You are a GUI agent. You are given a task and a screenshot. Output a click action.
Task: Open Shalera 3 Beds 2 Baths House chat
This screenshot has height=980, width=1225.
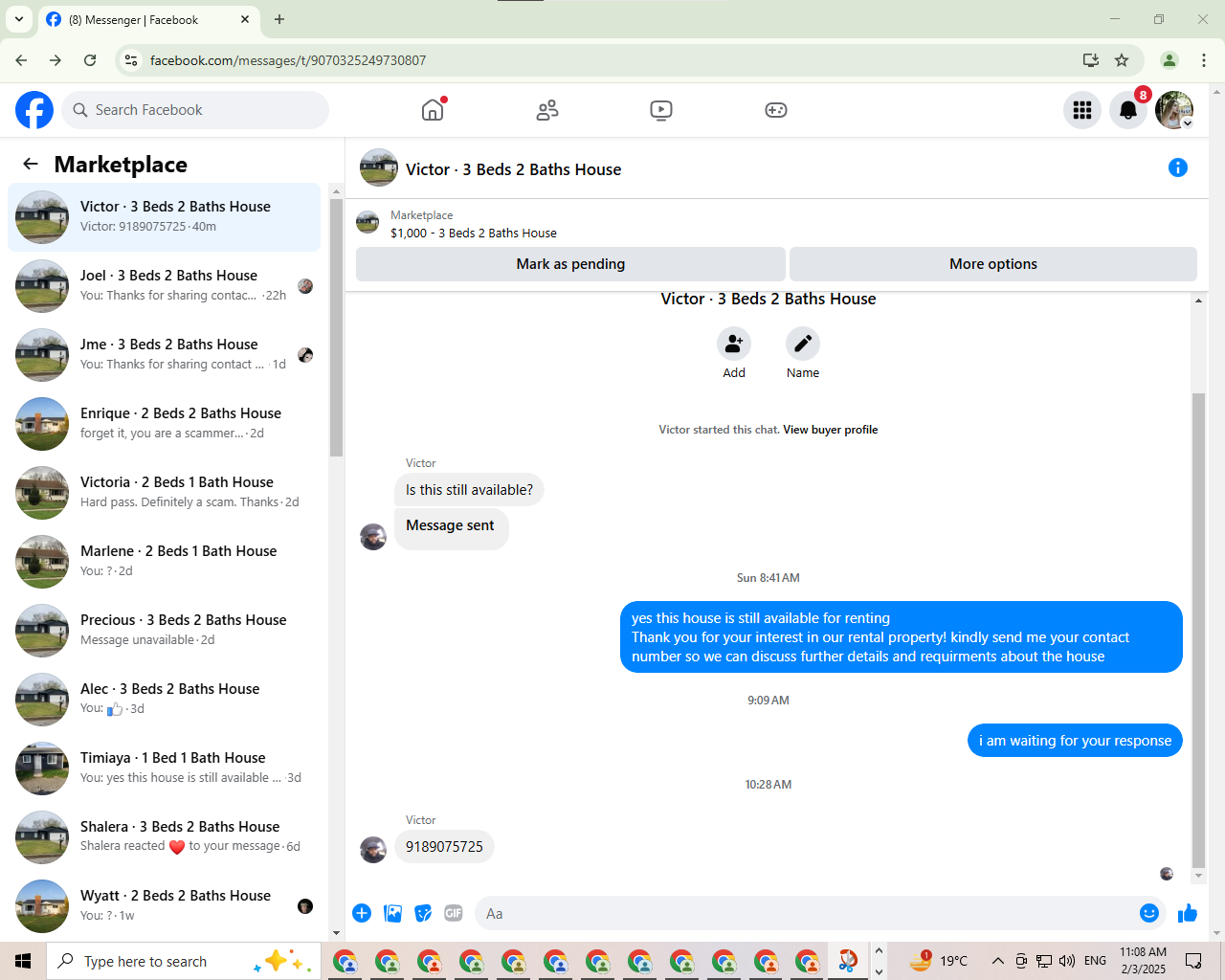pyautogui.click(x=165, y=837)
